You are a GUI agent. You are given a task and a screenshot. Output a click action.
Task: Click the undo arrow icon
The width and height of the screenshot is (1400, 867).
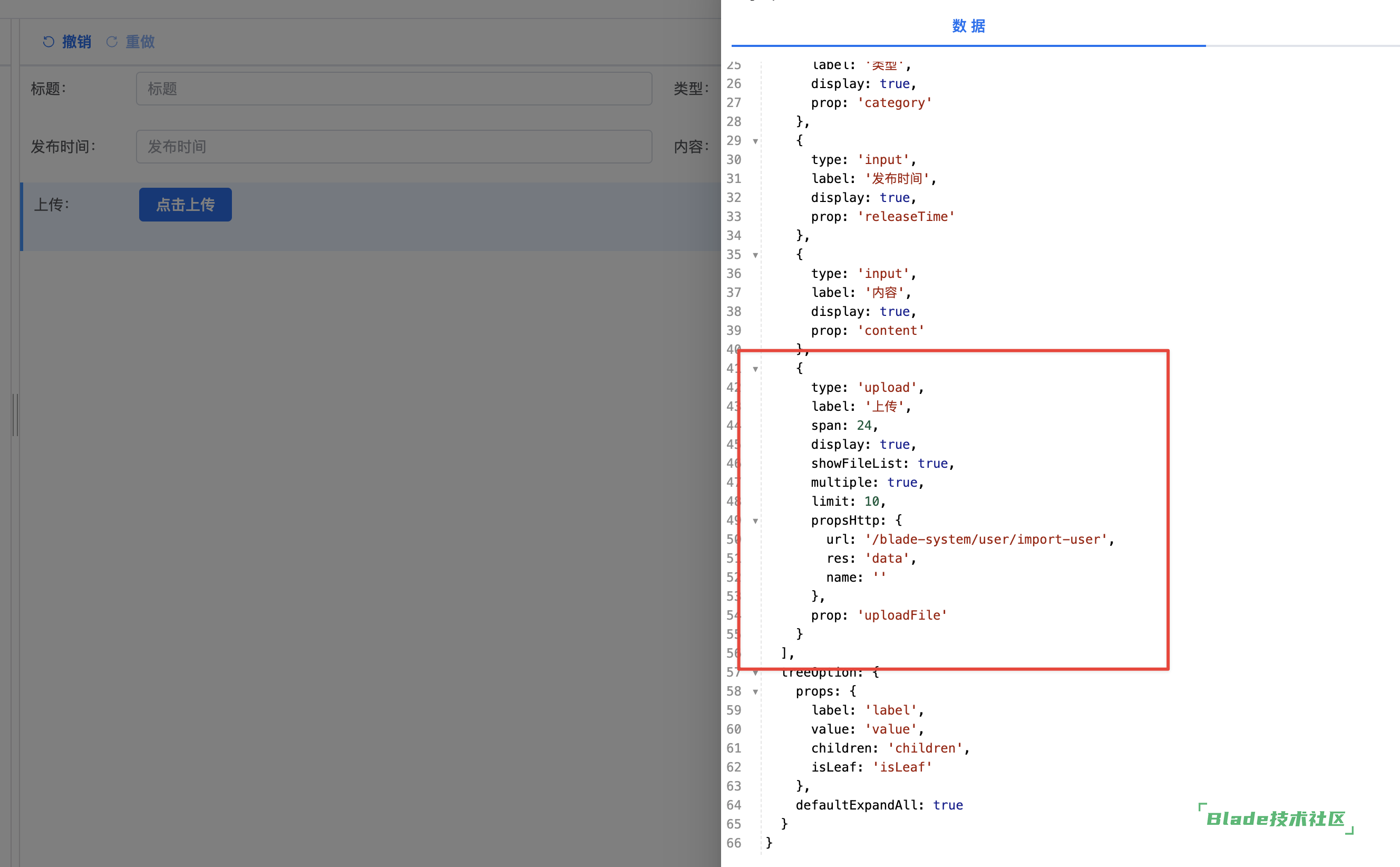48,42
